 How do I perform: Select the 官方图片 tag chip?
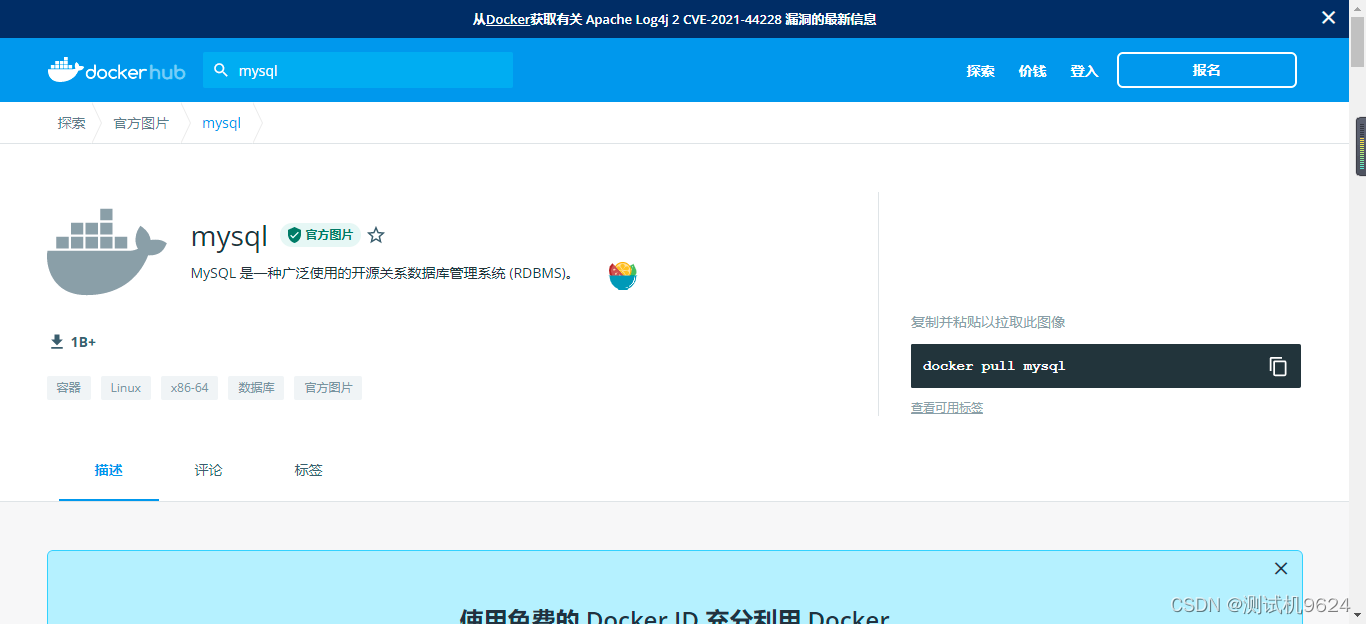tap(328, 388)
